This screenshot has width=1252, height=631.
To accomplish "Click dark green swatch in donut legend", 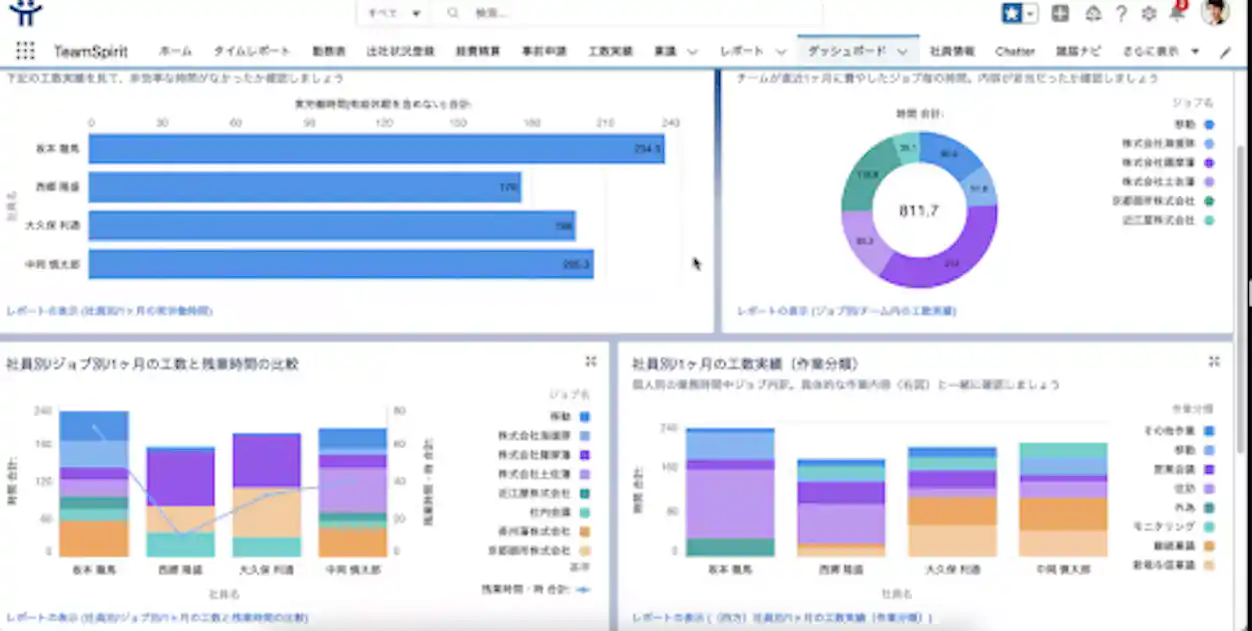I will (1209, 201).
